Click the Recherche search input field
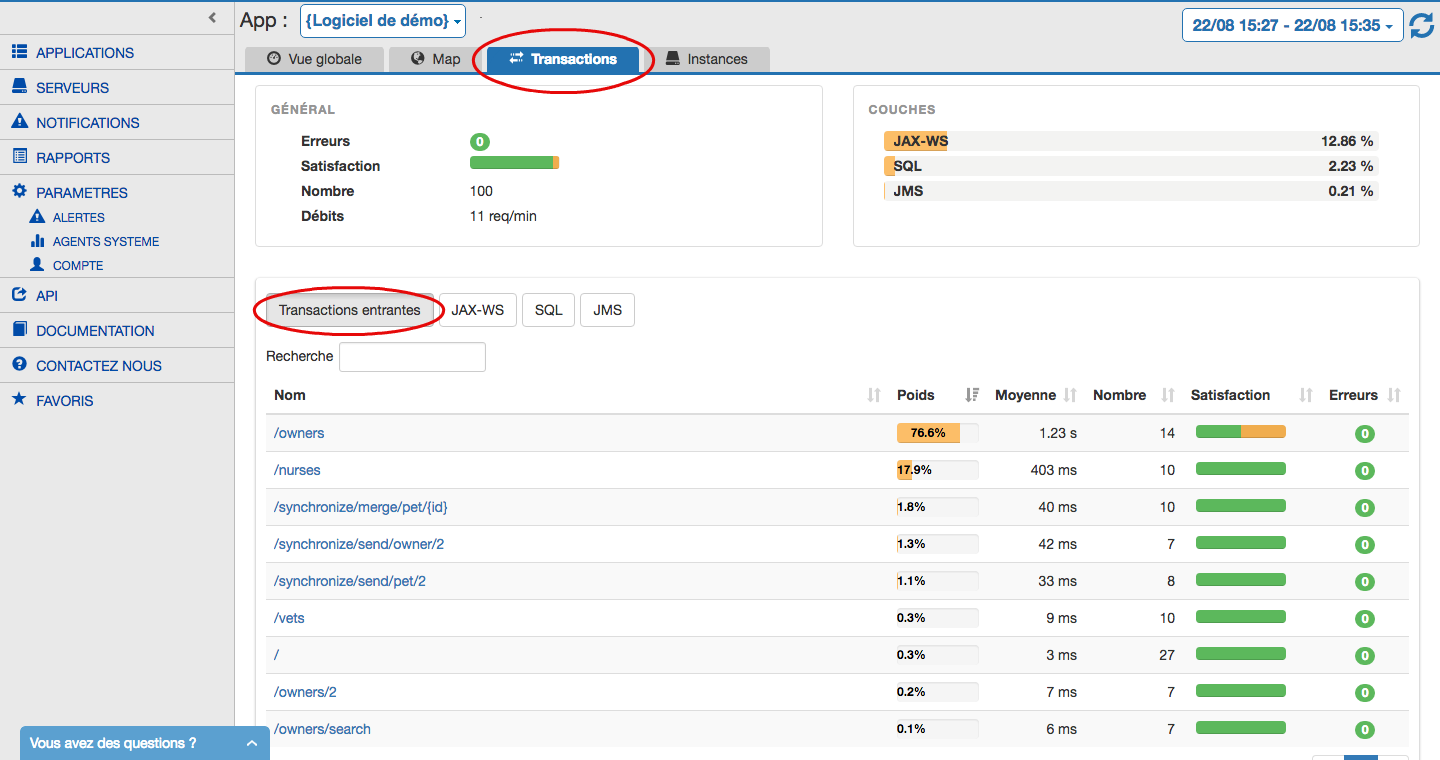The width and height of the screenshot is (1440, 760). [x=412, y=357]
